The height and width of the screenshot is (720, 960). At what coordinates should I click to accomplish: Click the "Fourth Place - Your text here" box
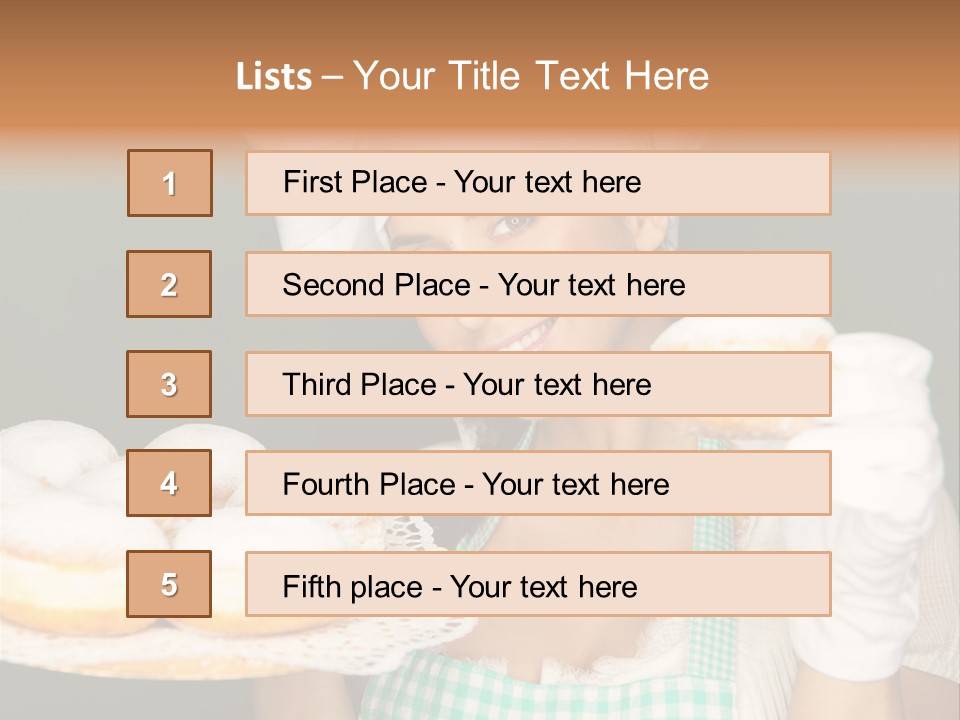click(x=538, y=483)
